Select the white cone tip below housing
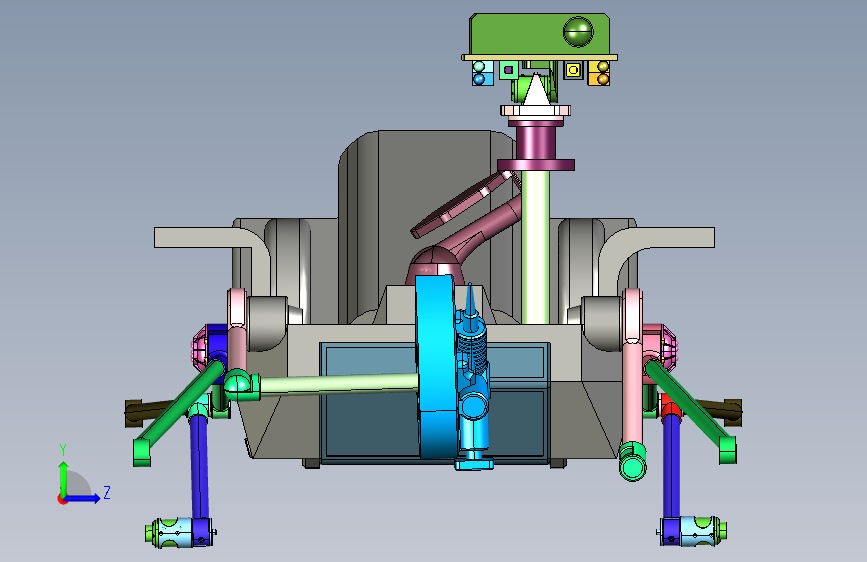 pos(535,89)
